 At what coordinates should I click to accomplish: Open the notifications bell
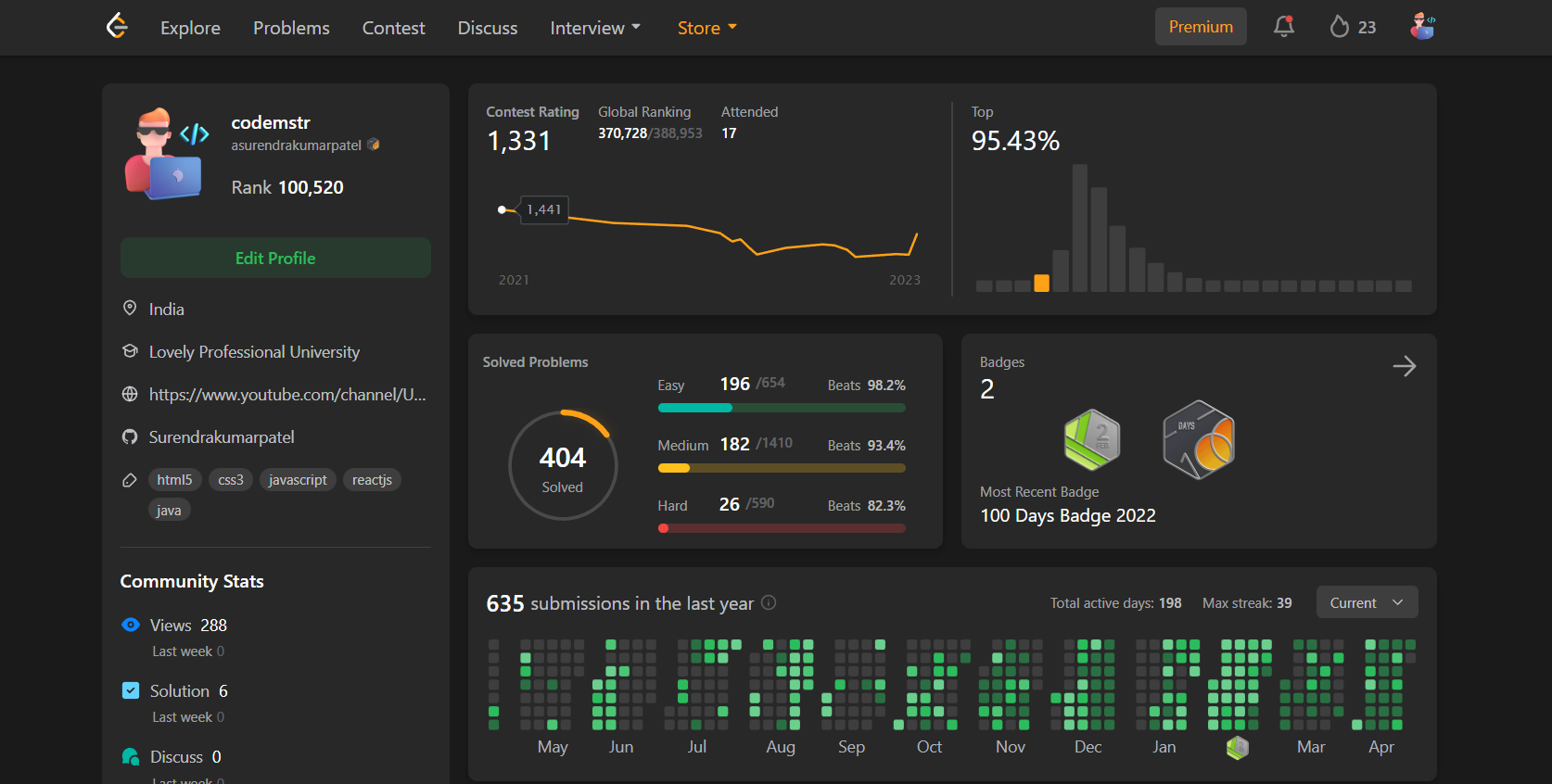pos(1284,27)
